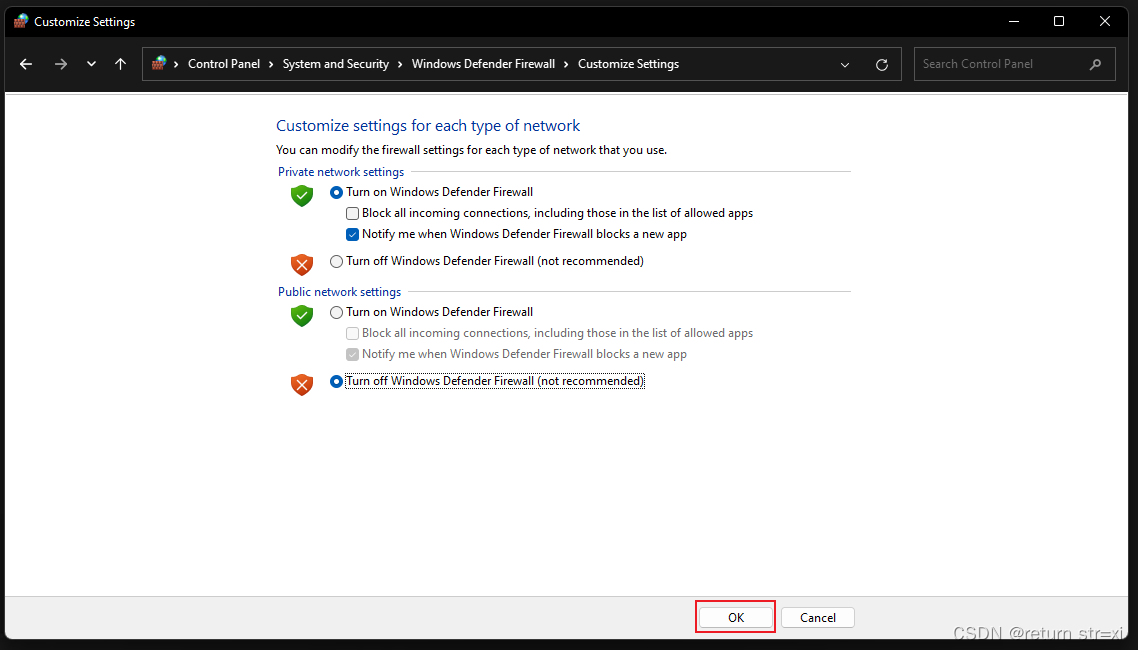Click disabled Block all incoming under public
1138x650 pixels.
point(352,334)
